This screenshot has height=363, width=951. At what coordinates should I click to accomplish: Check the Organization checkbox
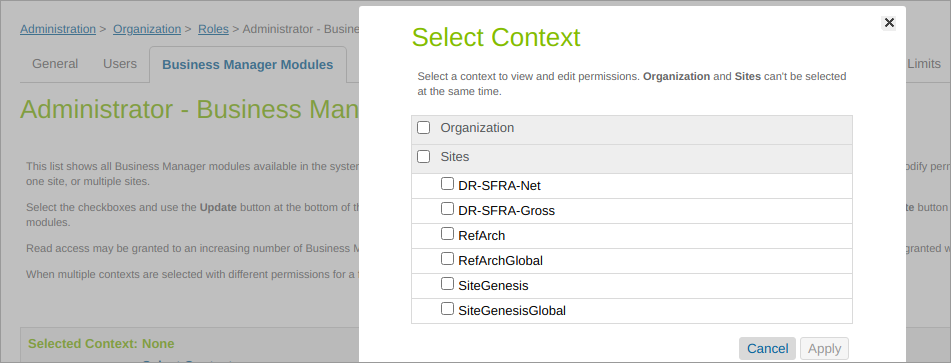(x=423, y=128)
